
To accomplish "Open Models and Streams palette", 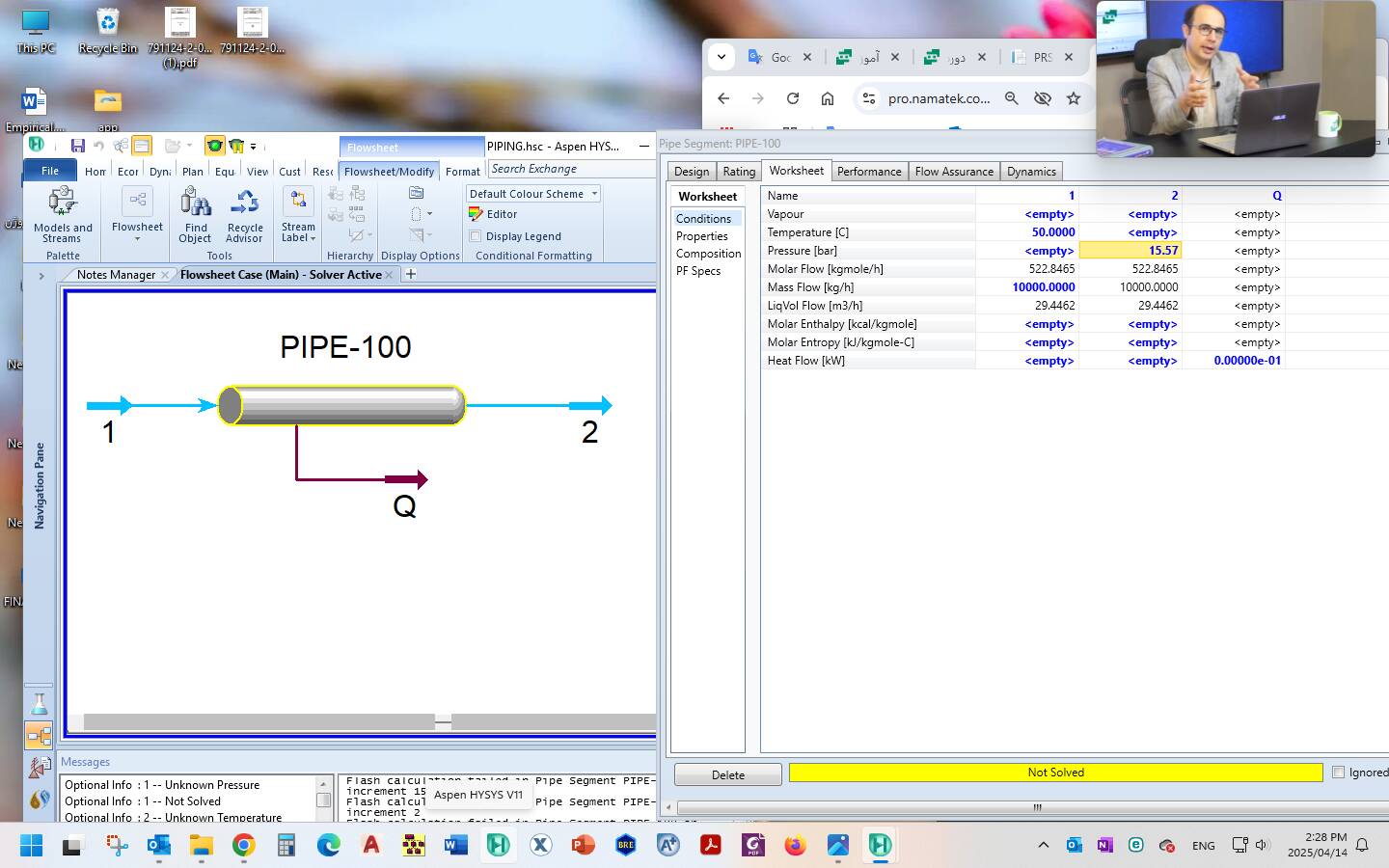I will click(x=63, y=215).
